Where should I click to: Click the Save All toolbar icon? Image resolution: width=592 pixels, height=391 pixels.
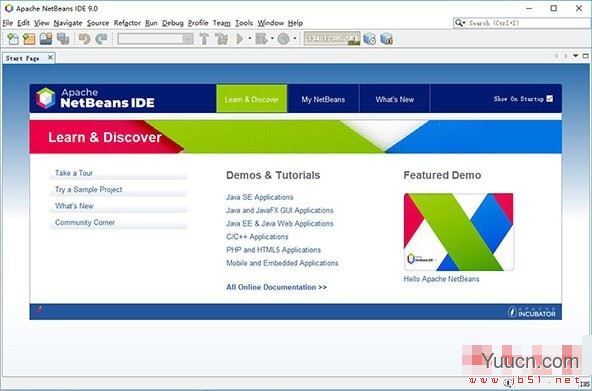(63, 38)
